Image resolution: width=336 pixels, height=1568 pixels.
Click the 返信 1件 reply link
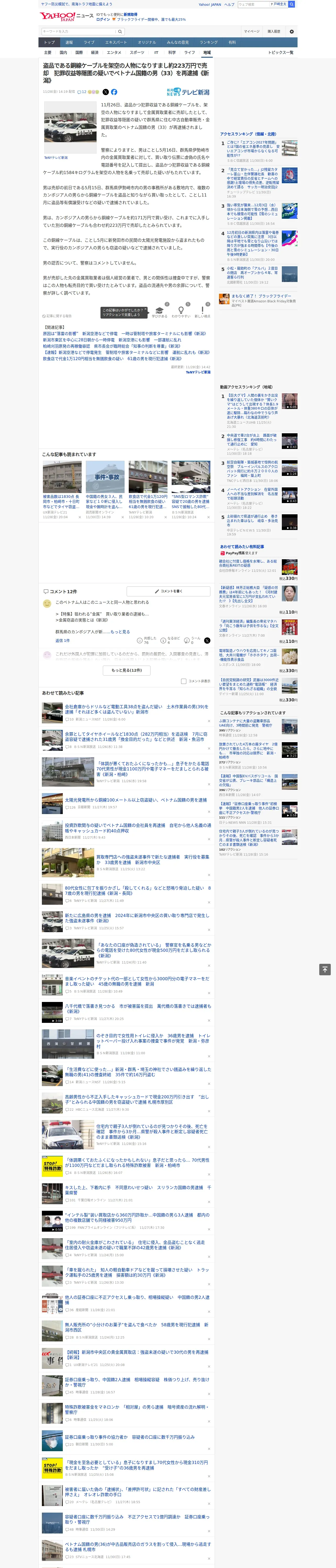click(62, 640)
